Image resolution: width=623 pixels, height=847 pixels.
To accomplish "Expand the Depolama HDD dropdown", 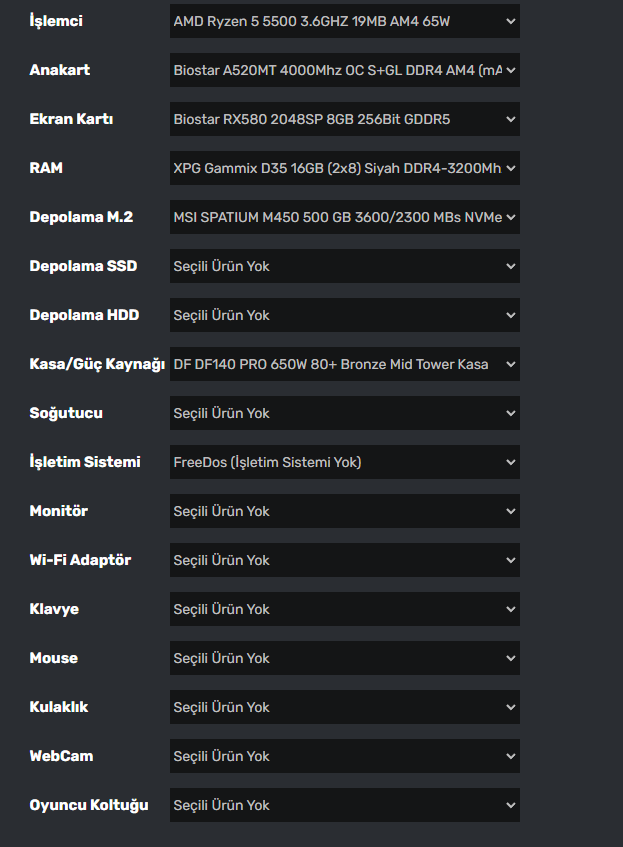I will click(344, 315).
